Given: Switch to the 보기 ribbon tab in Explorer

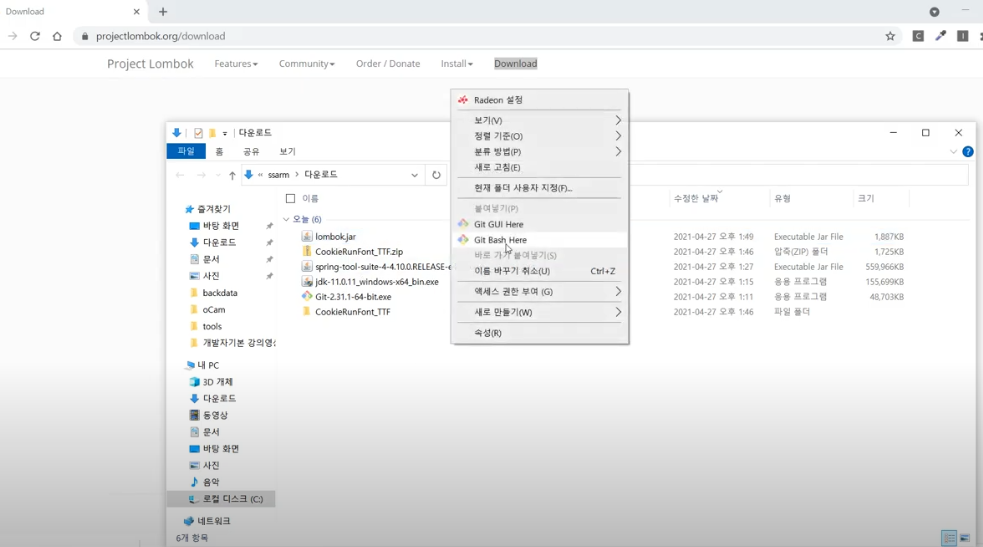Looking at the screenshot, I should (x=287, y=152).
